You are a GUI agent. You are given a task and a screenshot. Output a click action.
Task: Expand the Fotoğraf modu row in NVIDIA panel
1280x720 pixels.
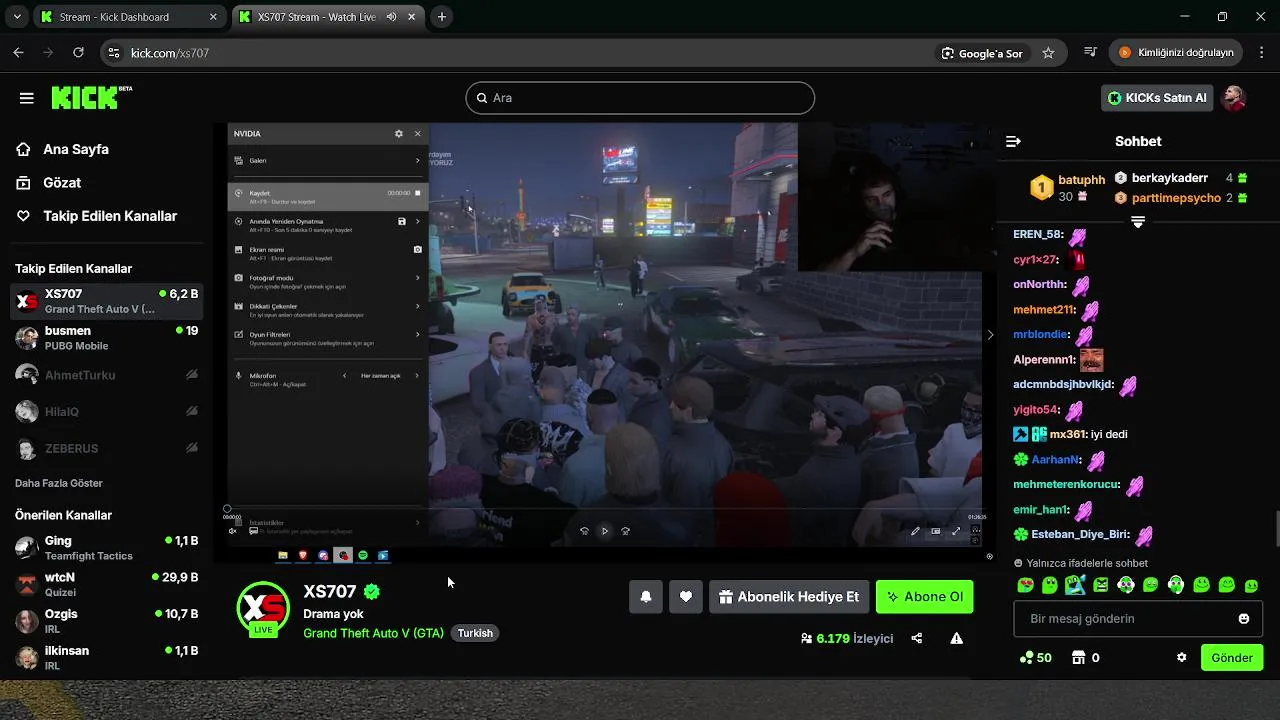point(328,281)
